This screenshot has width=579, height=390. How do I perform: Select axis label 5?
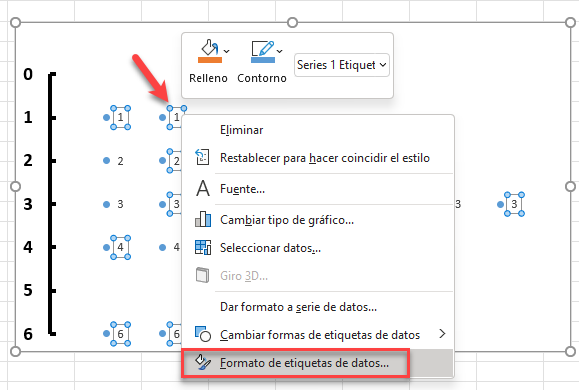pyautogui.click(x=28, y=290)
